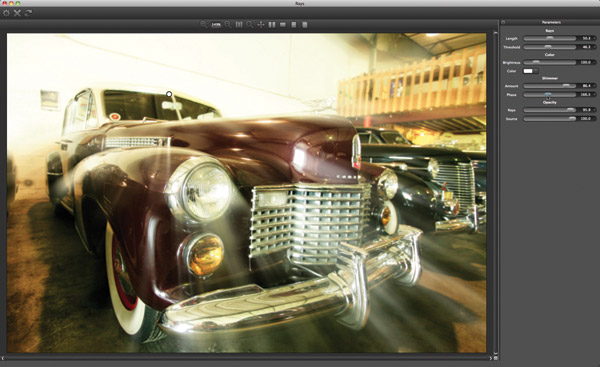Click the Shimmer Amount slider
600x367 pixels.
click(x=549, y=86)
